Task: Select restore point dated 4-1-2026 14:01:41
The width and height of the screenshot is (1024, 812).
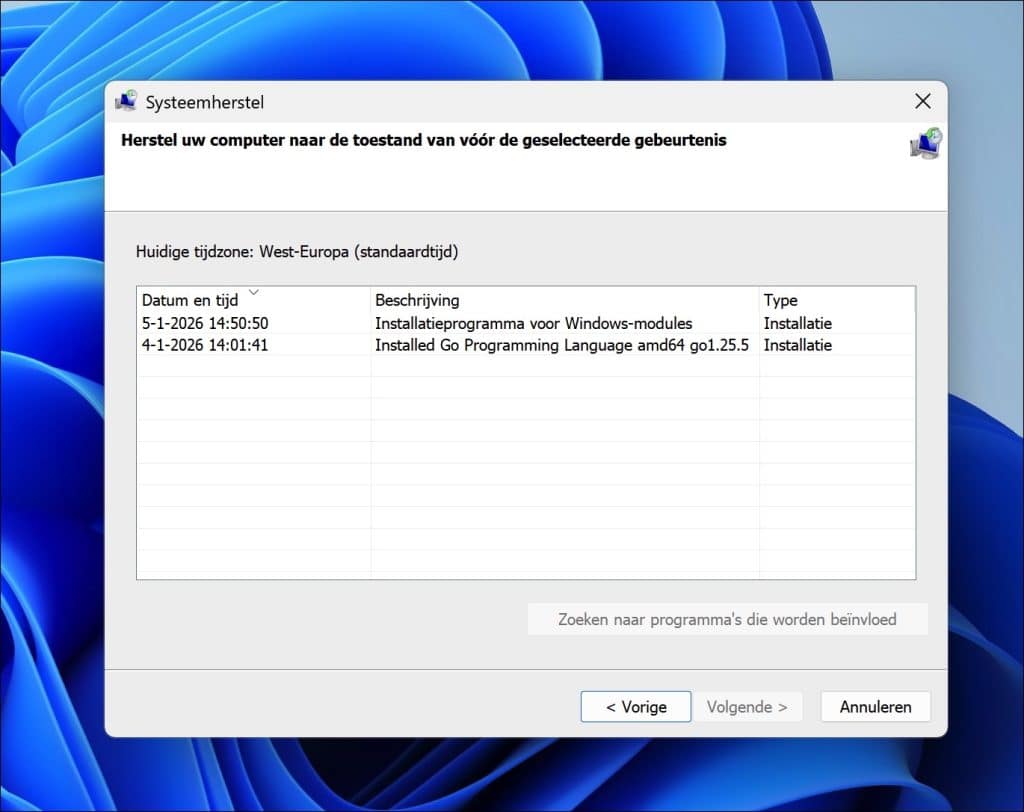Action: tap(205, 345)
